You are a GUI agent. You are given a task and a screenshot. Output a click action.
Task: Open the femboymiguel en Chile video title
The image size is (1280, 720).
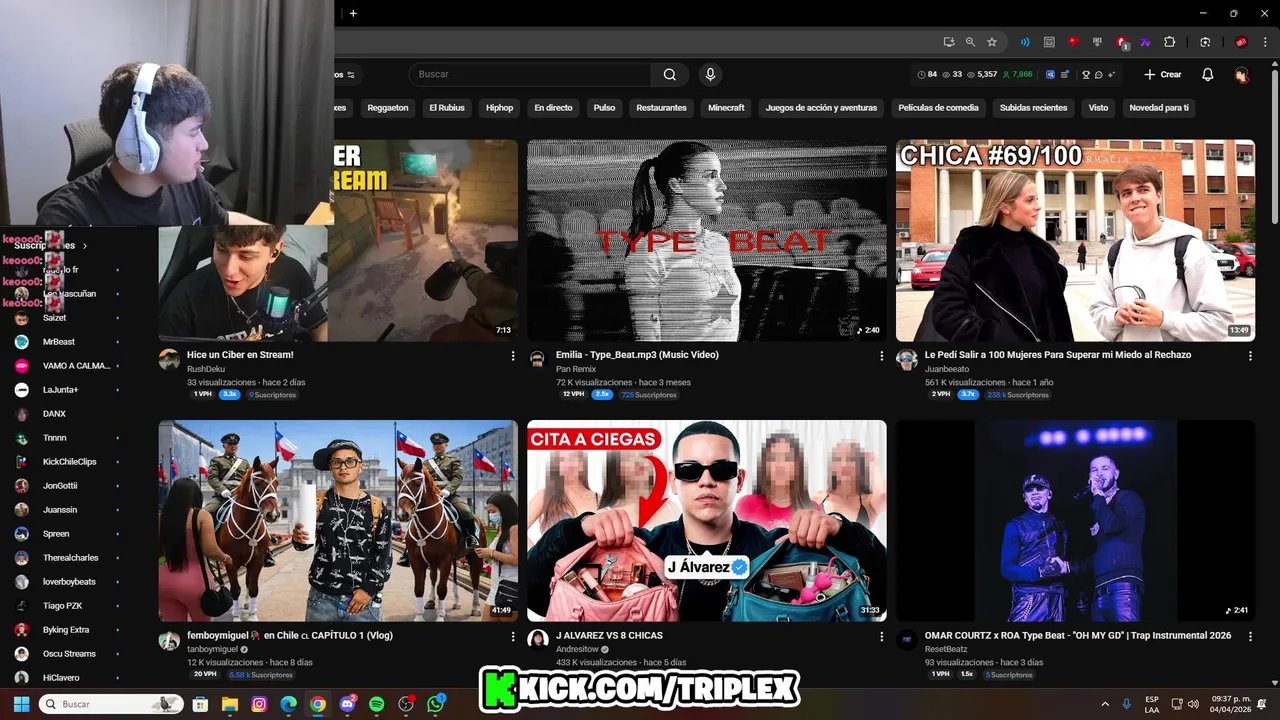coord(289,636)
